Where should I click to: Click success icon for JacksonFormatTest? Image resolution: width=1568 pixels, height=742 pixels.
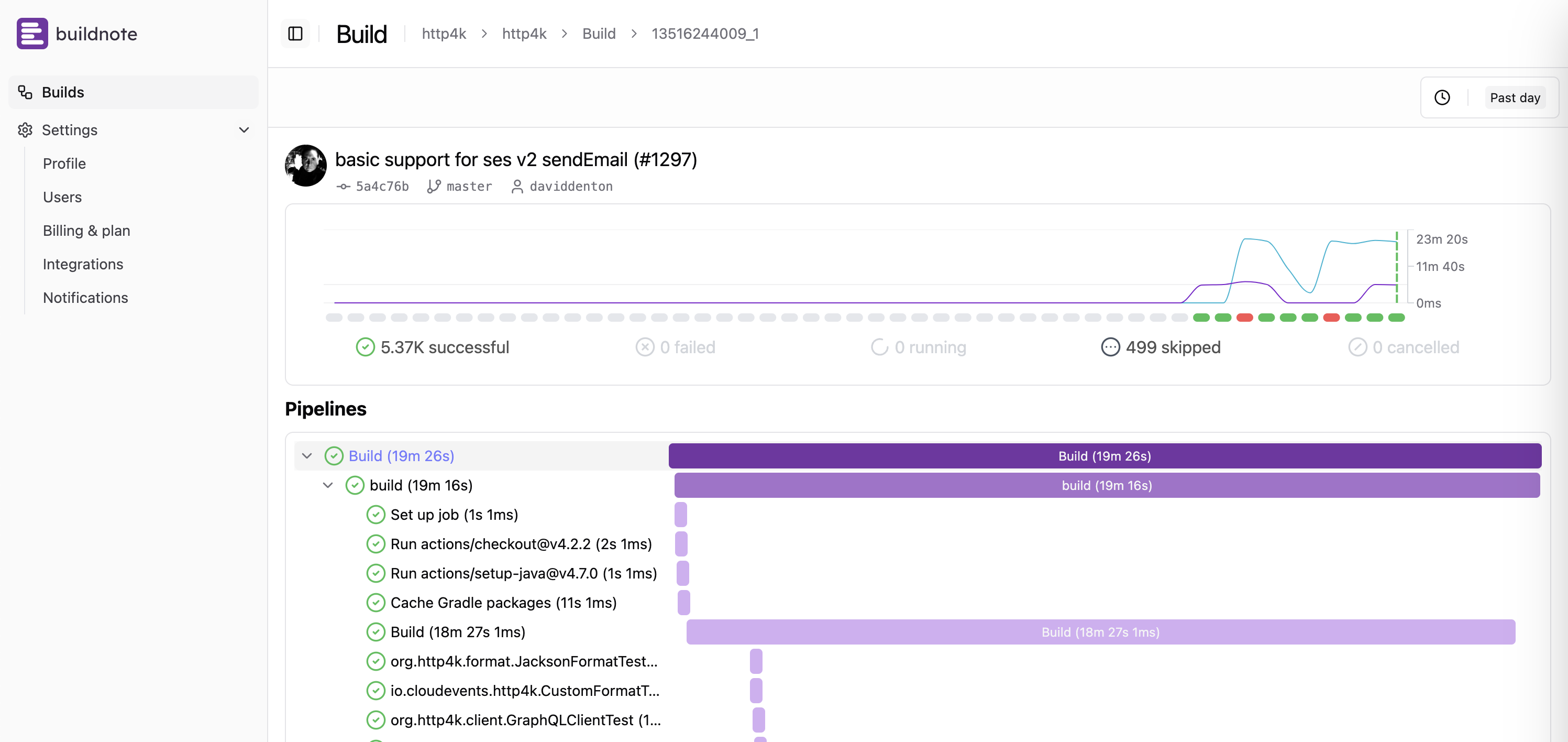point(376,661)
